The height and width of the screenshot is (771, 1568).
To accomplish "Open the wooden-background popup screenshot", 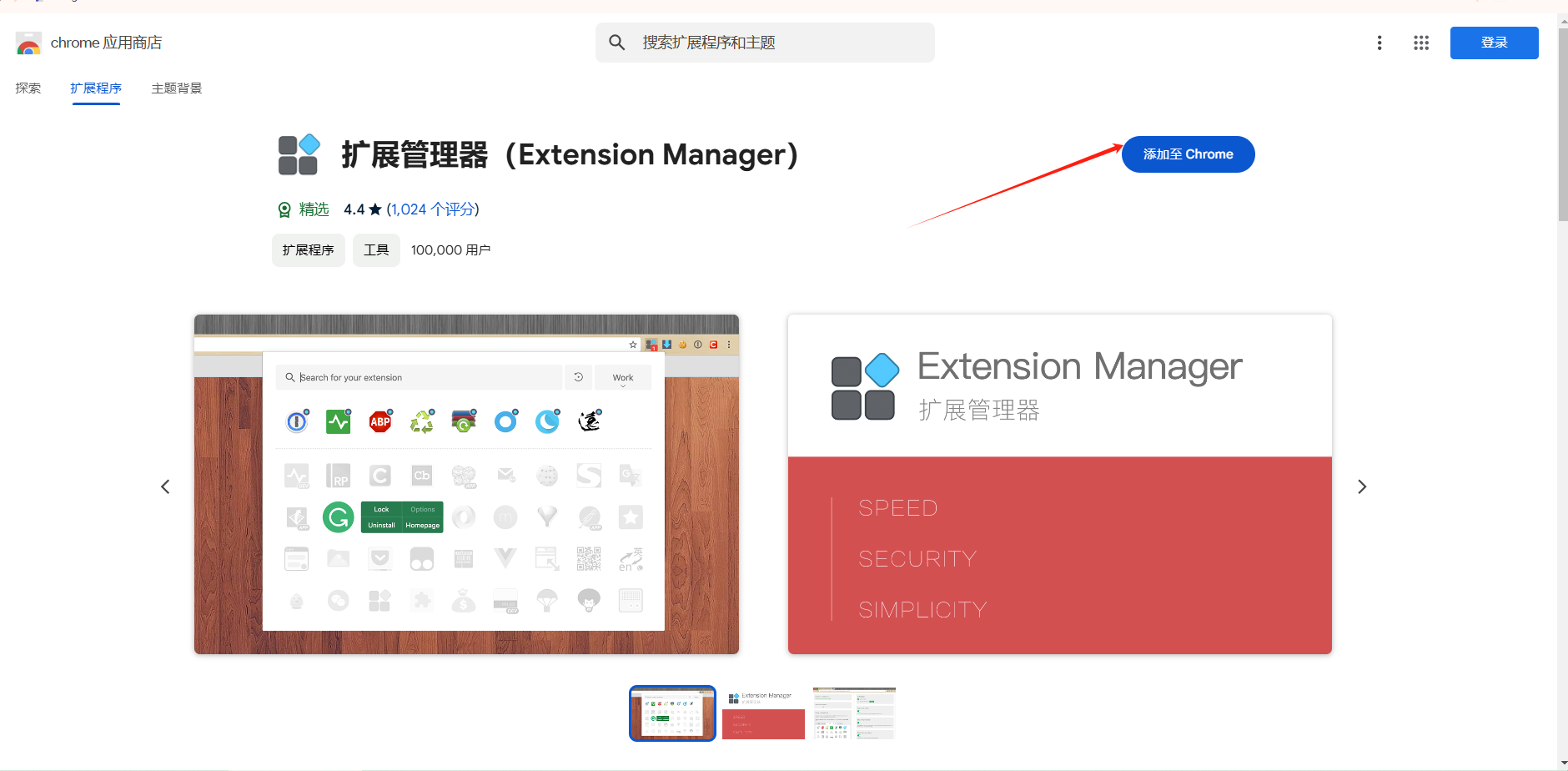I will point(466,484).
